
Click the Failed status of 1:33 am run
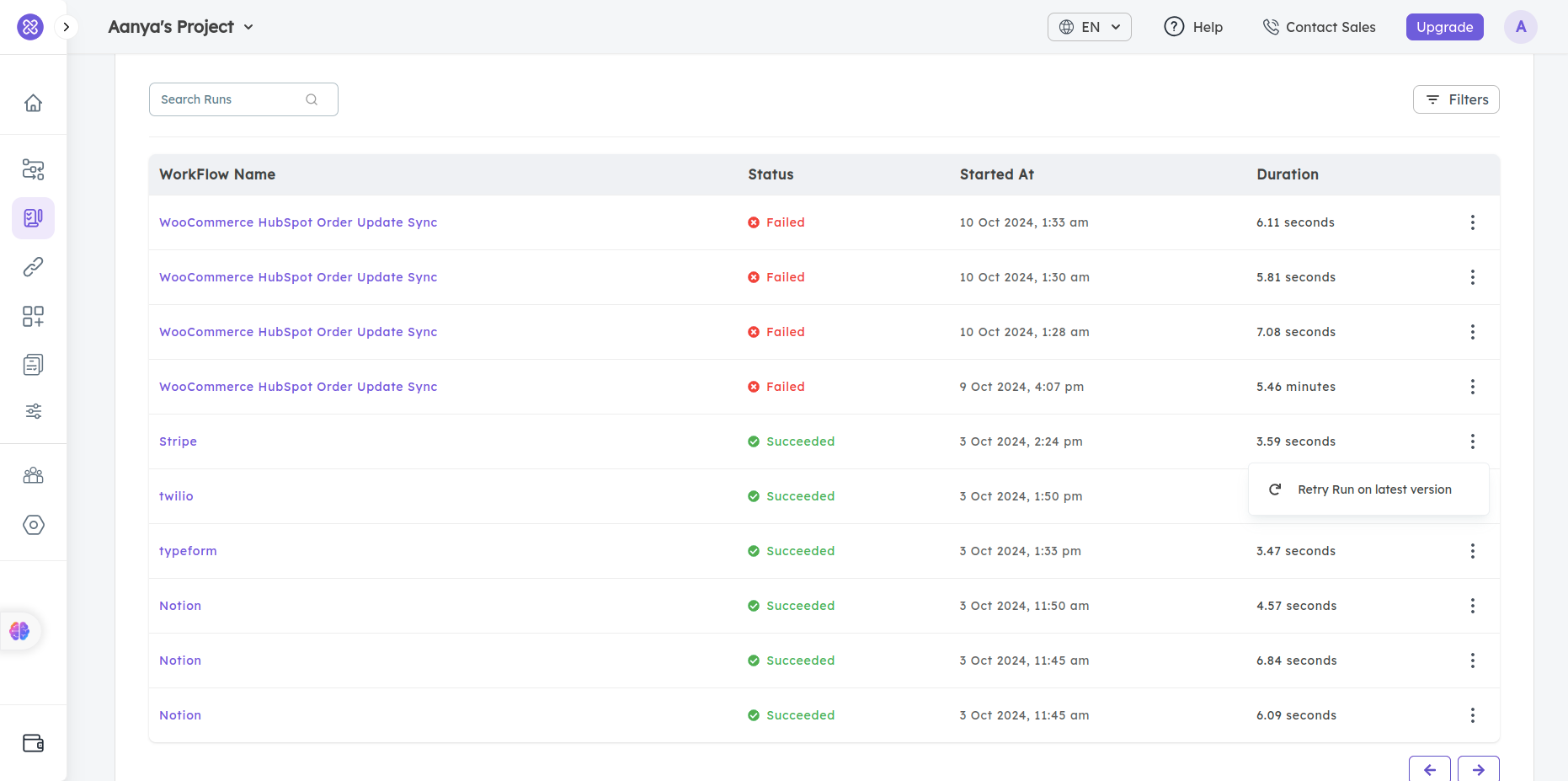pos(776,222)
